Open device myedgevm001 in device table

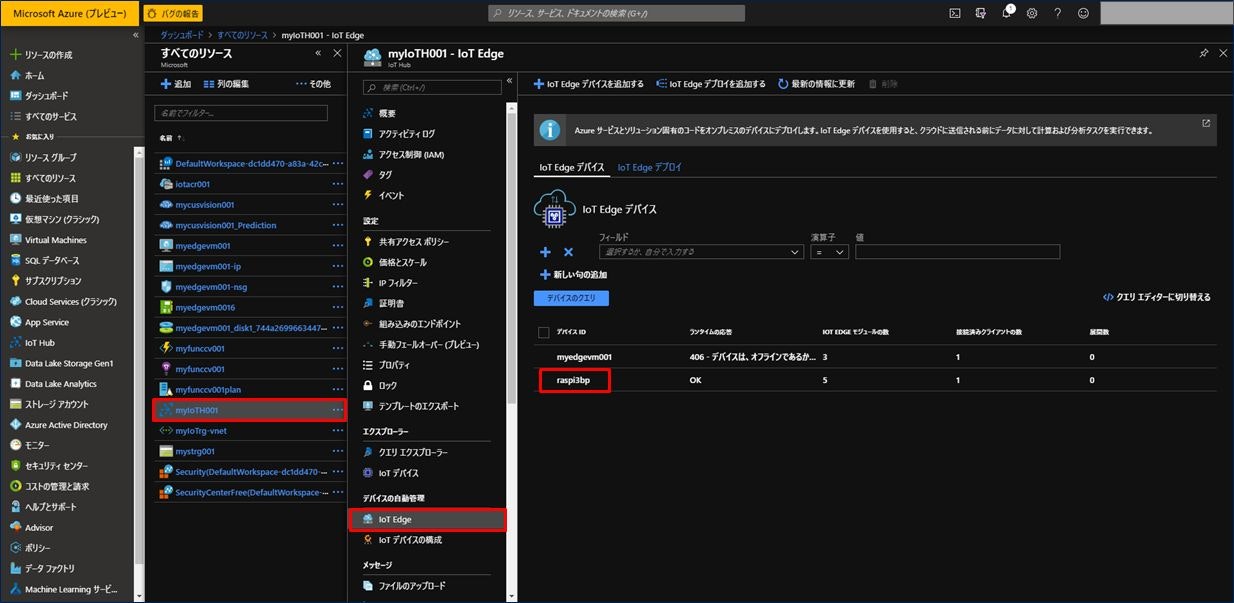(x=584, y=357)
